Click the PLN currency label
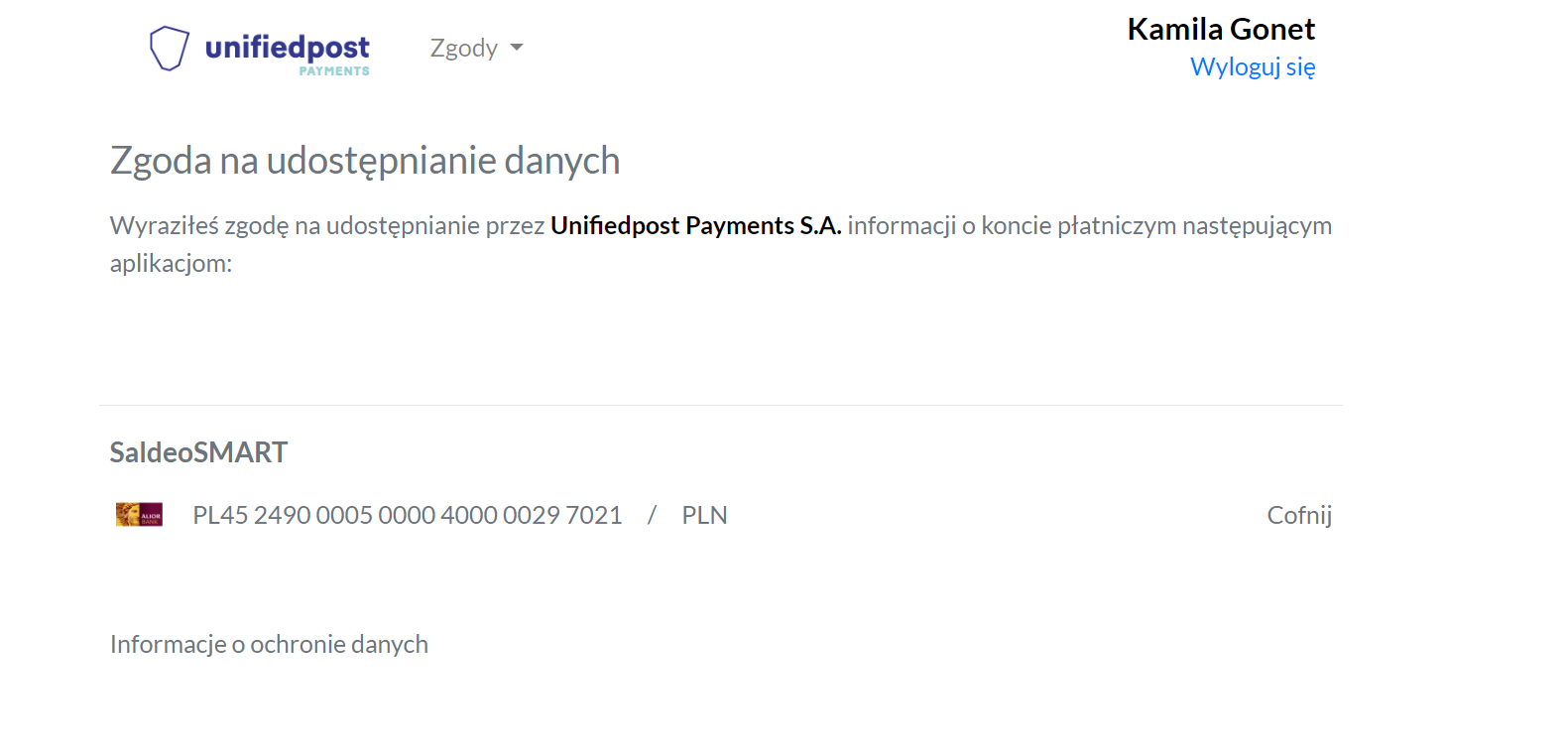1568x755 pixels. (x=704, y=515)
